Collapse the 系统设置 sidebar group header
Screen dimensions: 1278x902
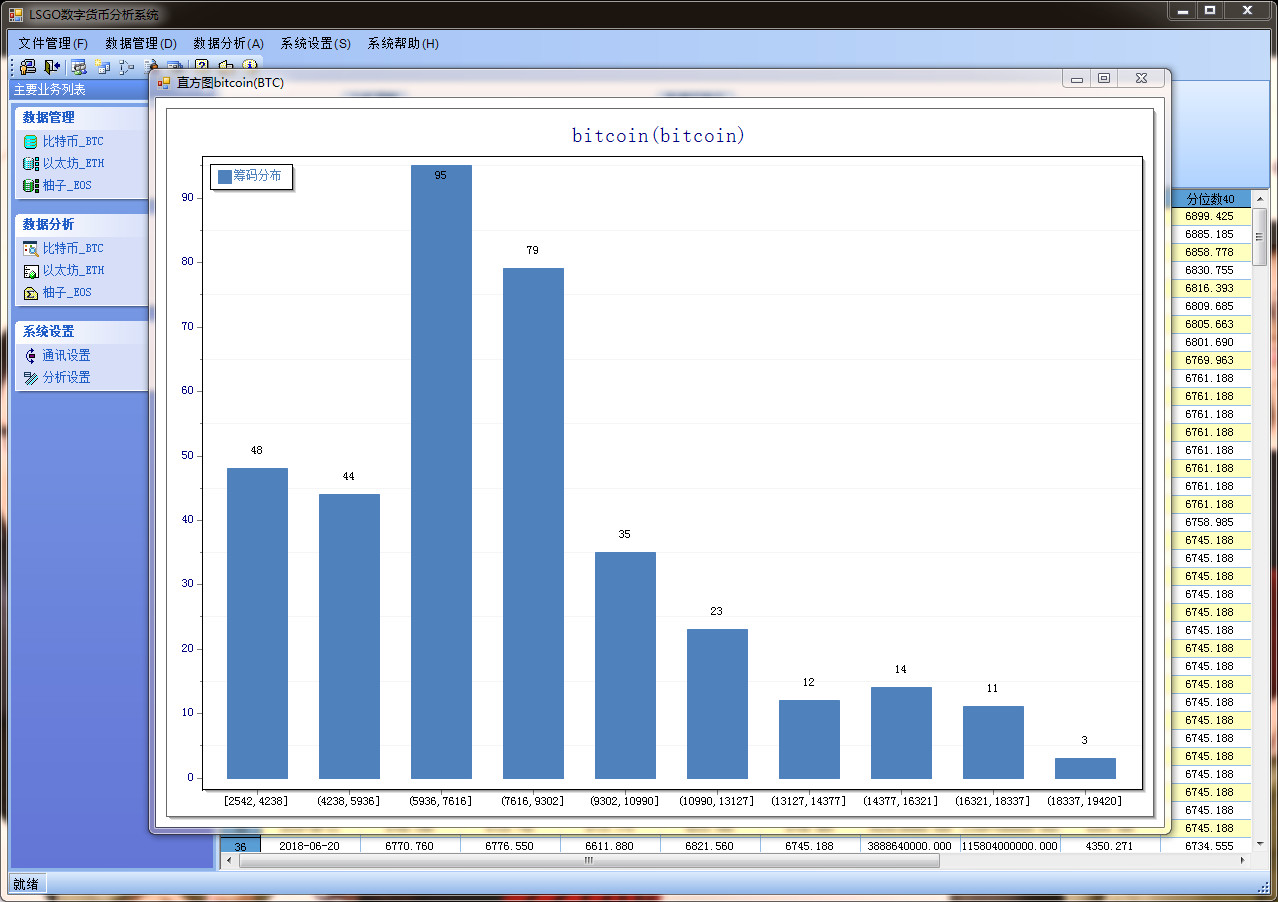(82, 331)
